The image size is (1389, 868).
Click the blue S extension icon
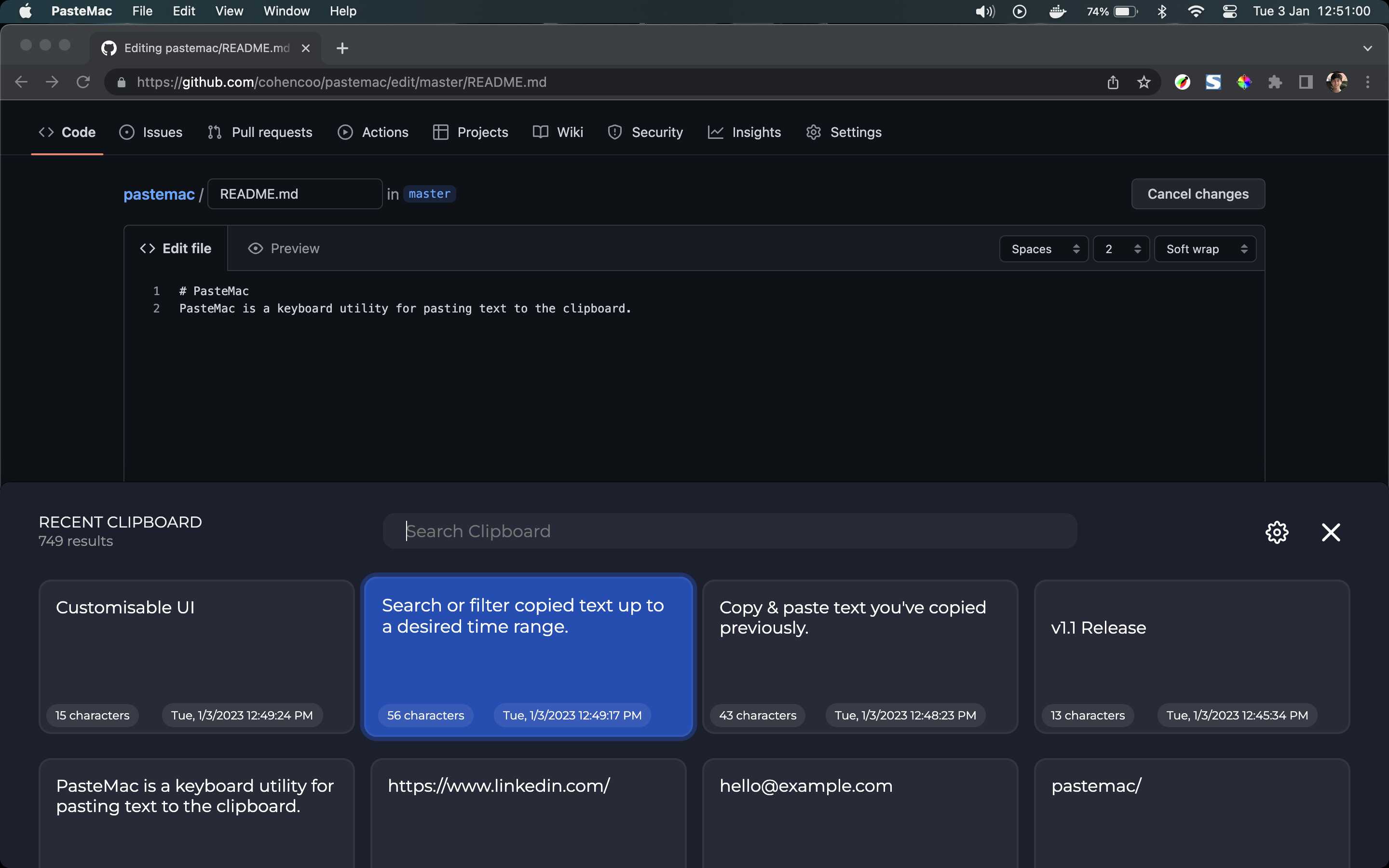point(1213,82)
